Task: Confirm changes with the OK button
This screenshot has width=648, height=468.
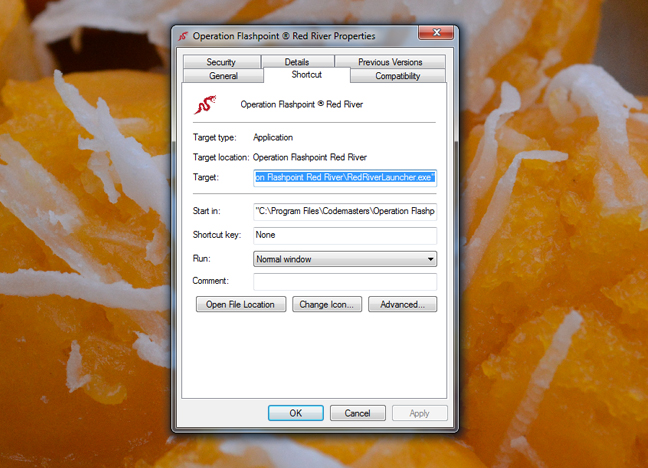Action: tap(296, 413)
